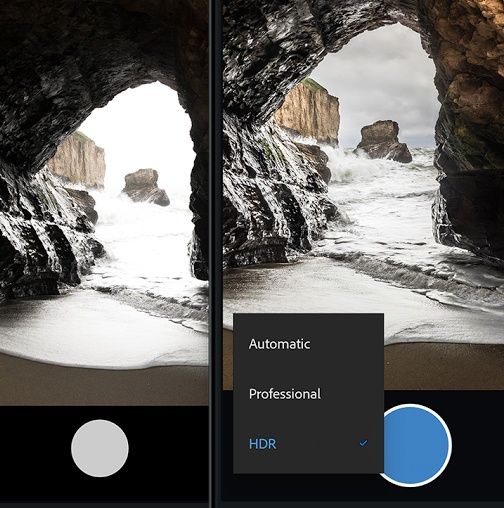Tap the gray shutter button on left
Screen dimensions: 504x508
tap(100, 448)
